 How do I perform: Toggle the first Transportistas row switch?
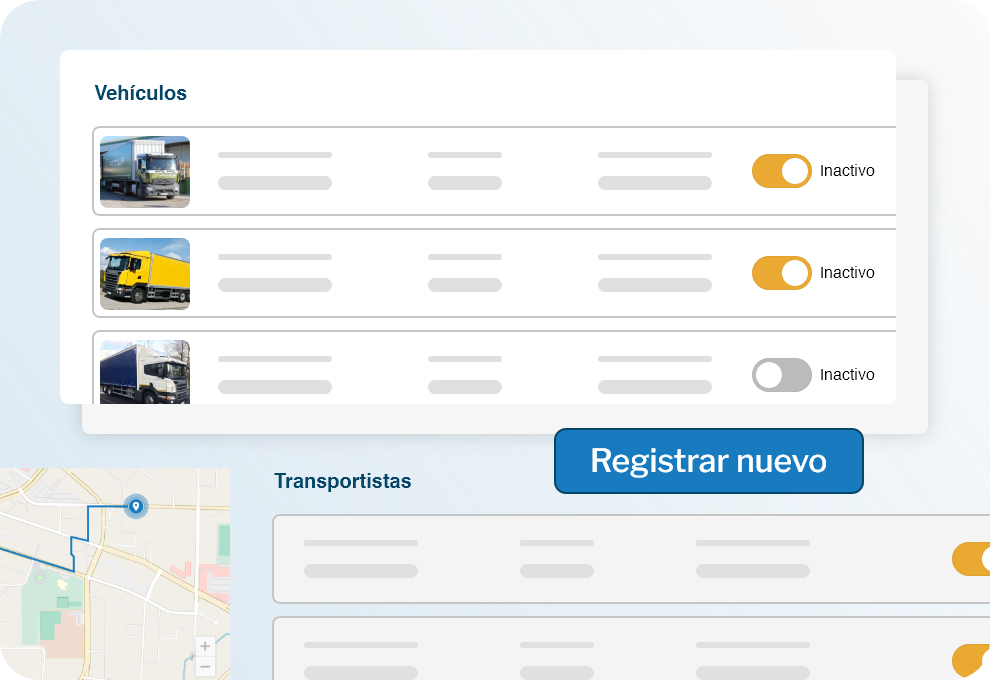click(x=971, y=559)
